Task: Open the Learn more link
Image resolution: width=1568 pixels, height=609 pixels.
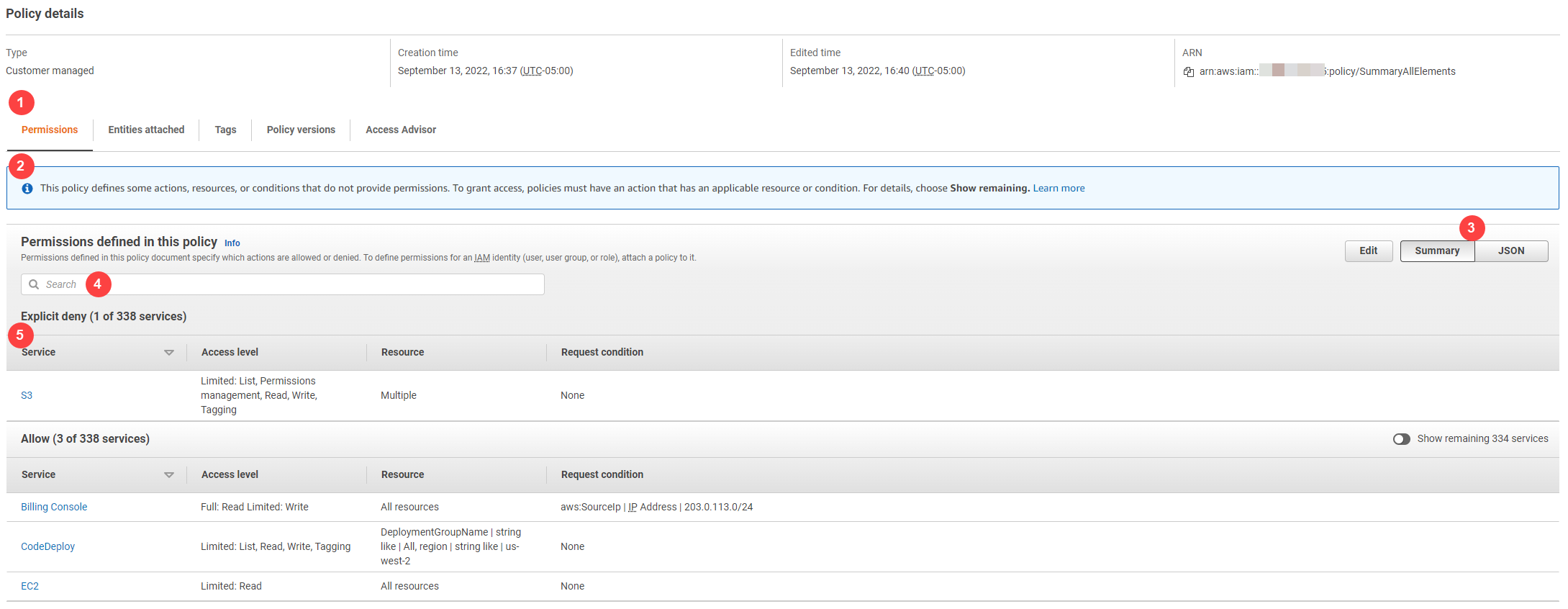Action: pyautogui.click(x=1059, y=189)
